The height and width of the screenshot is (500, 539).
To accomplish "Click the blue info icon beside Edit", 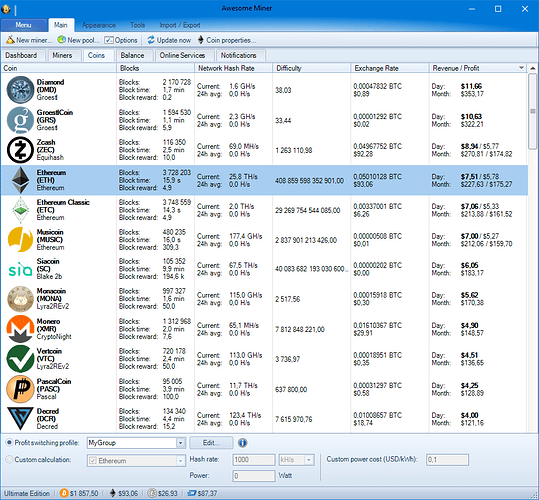I will click(242, 443).
